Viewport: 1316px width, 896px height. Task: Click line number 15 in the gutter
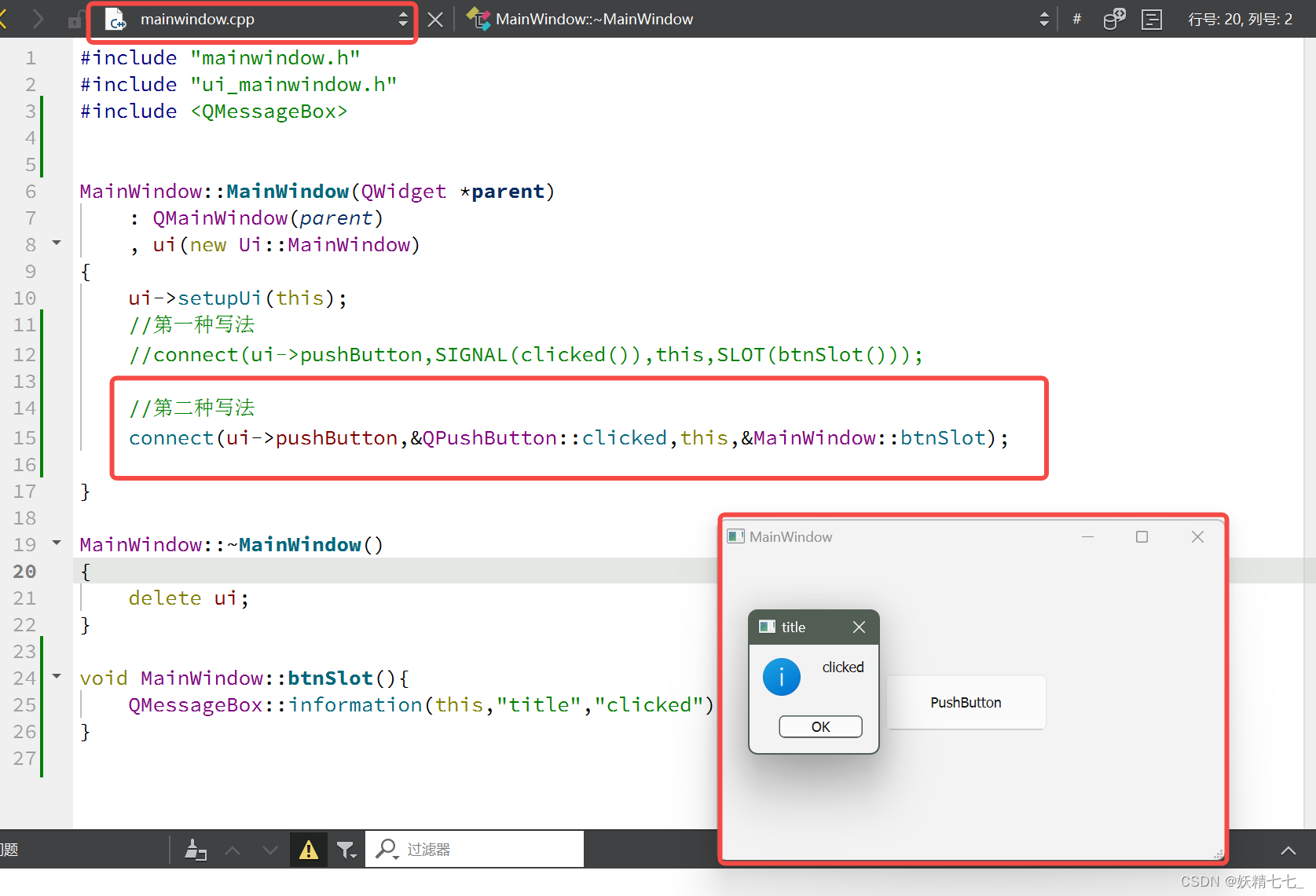(24, 437)
